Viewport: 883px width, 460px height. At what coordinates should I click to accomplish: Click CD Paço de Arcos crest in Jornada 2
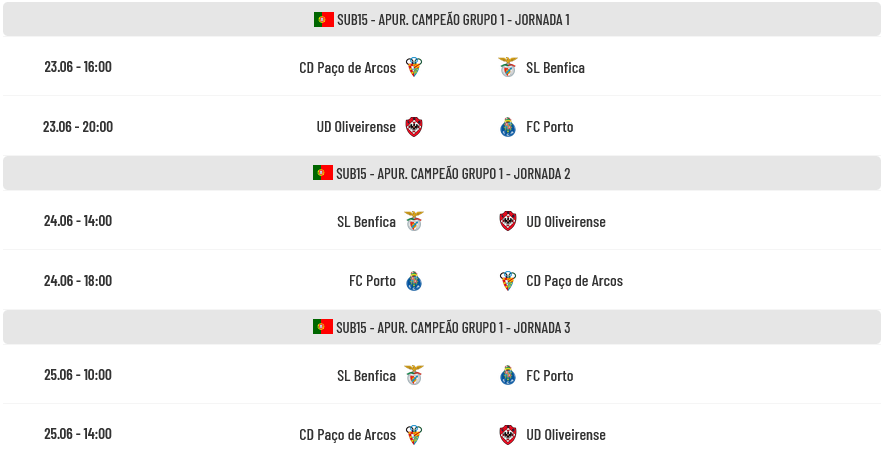(x=508, y=280)
